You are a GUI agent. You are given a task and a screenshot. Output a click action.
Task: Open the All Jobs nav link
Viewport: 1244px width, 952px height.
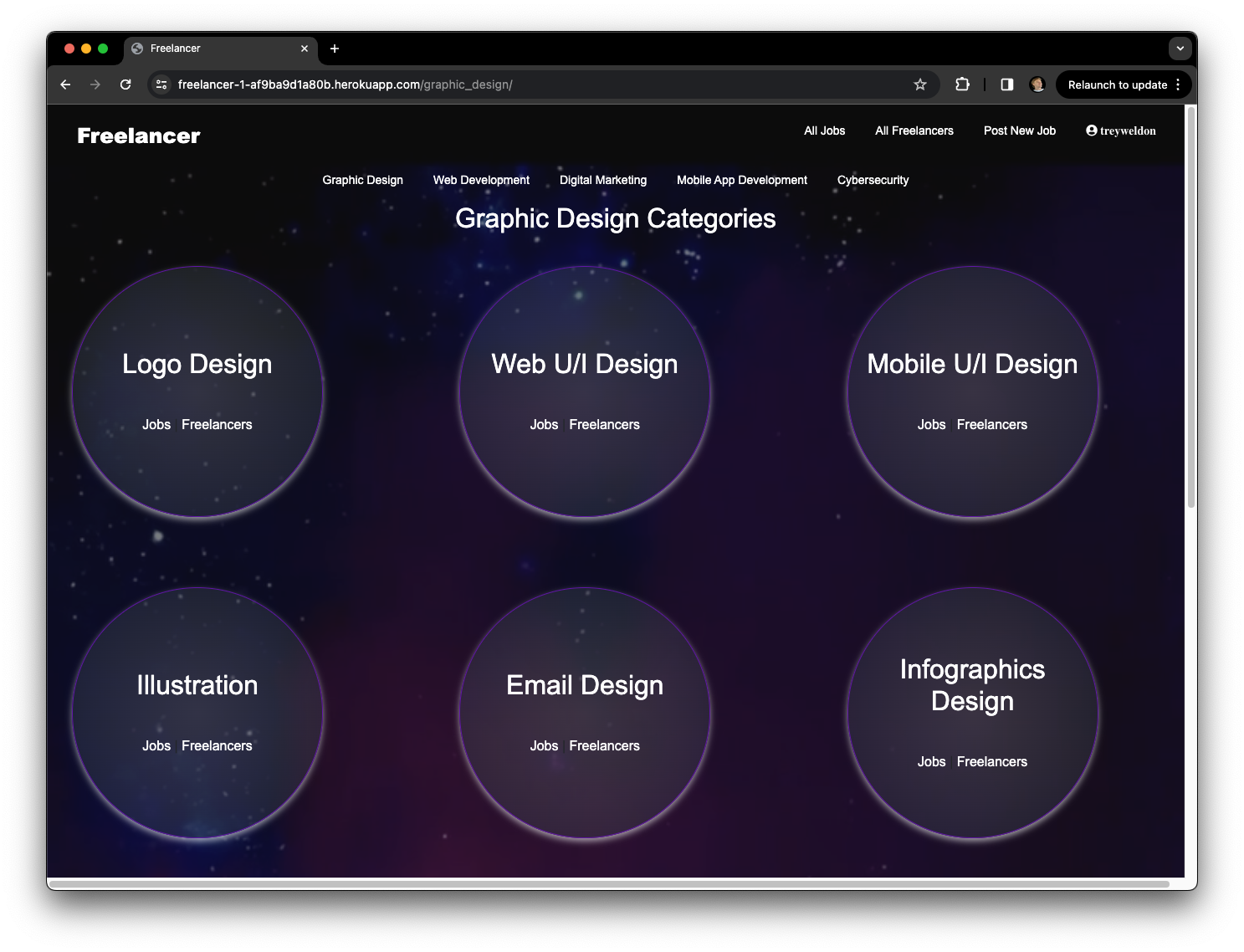[x=824, y=131]
